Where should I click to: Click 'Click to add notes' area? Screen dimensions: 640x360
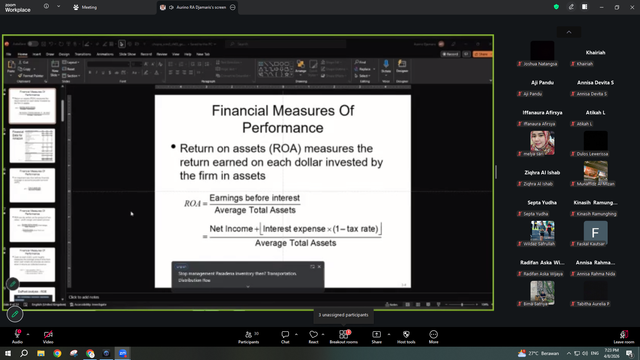pos(84,297)
